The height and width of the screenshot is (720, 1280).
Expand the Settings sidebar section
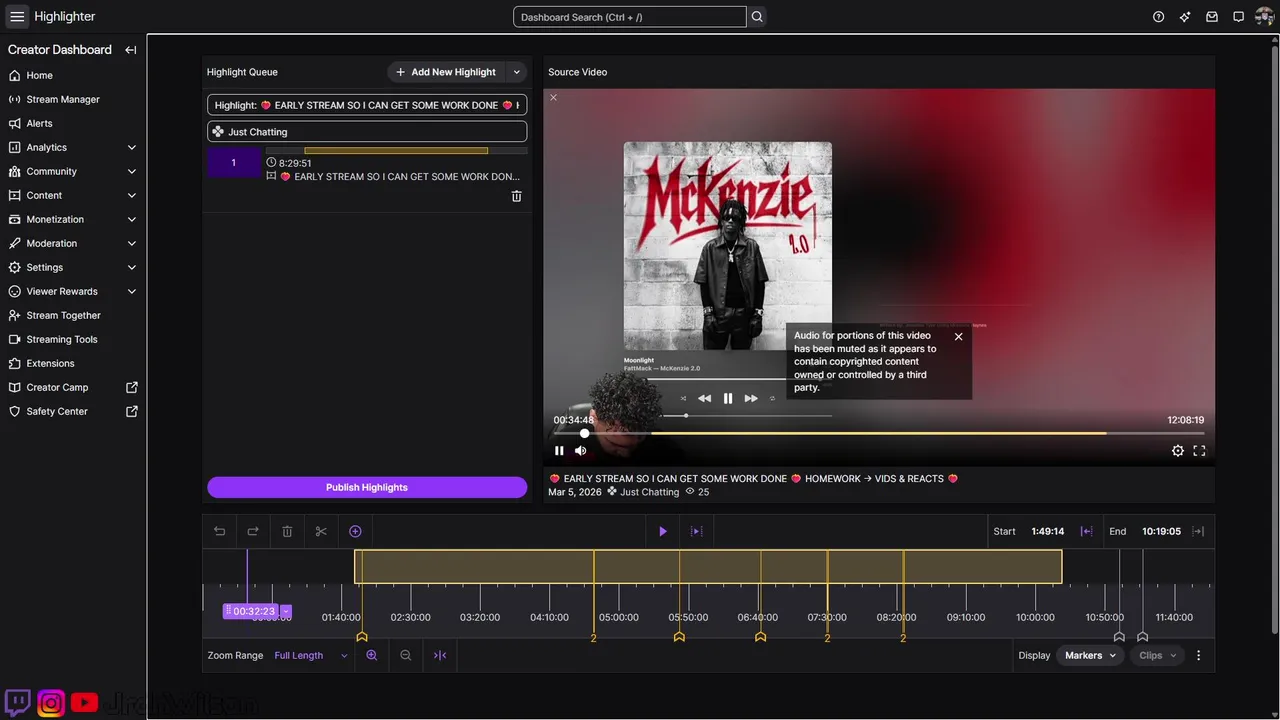click(x=132, y=267)
